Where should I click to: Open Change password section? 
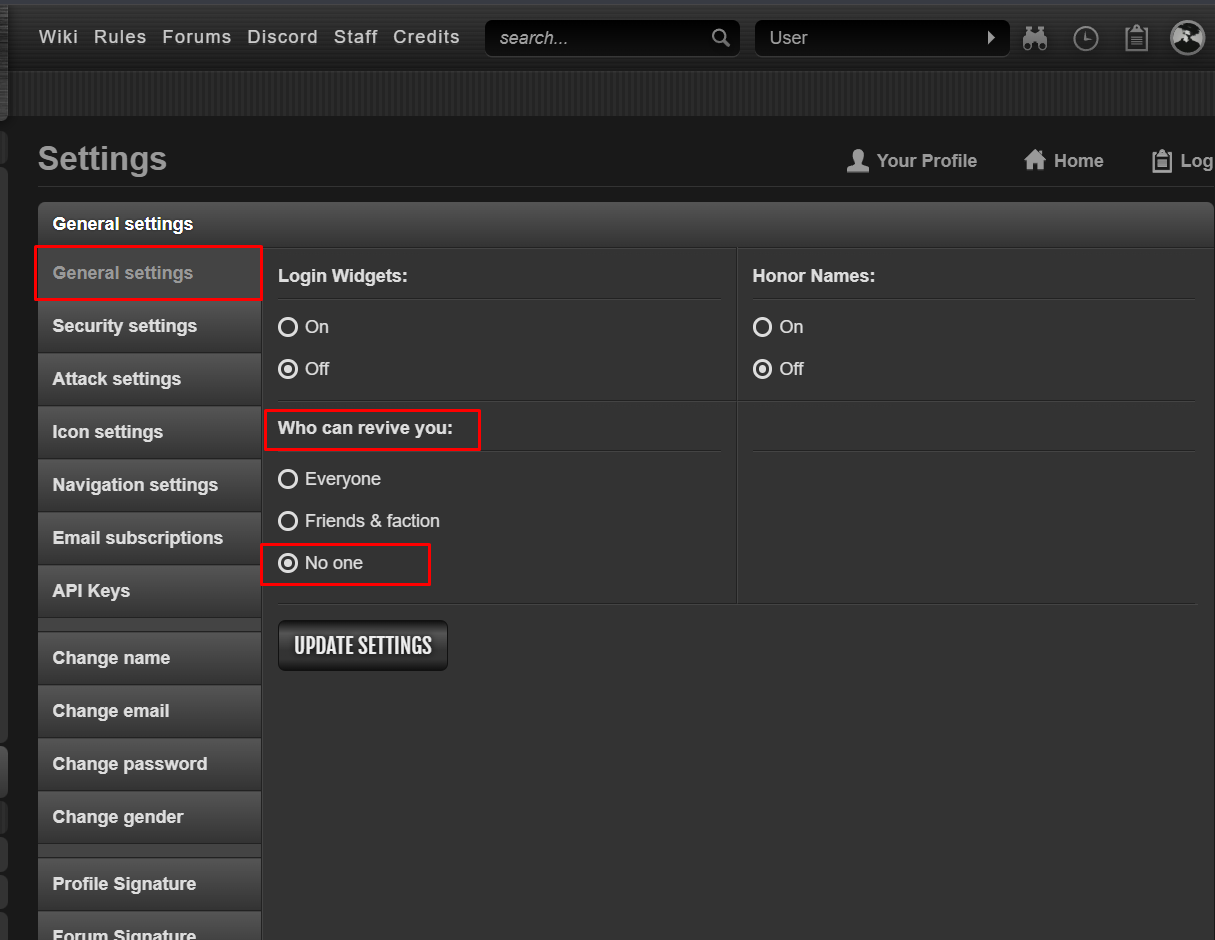coord(149,764)
